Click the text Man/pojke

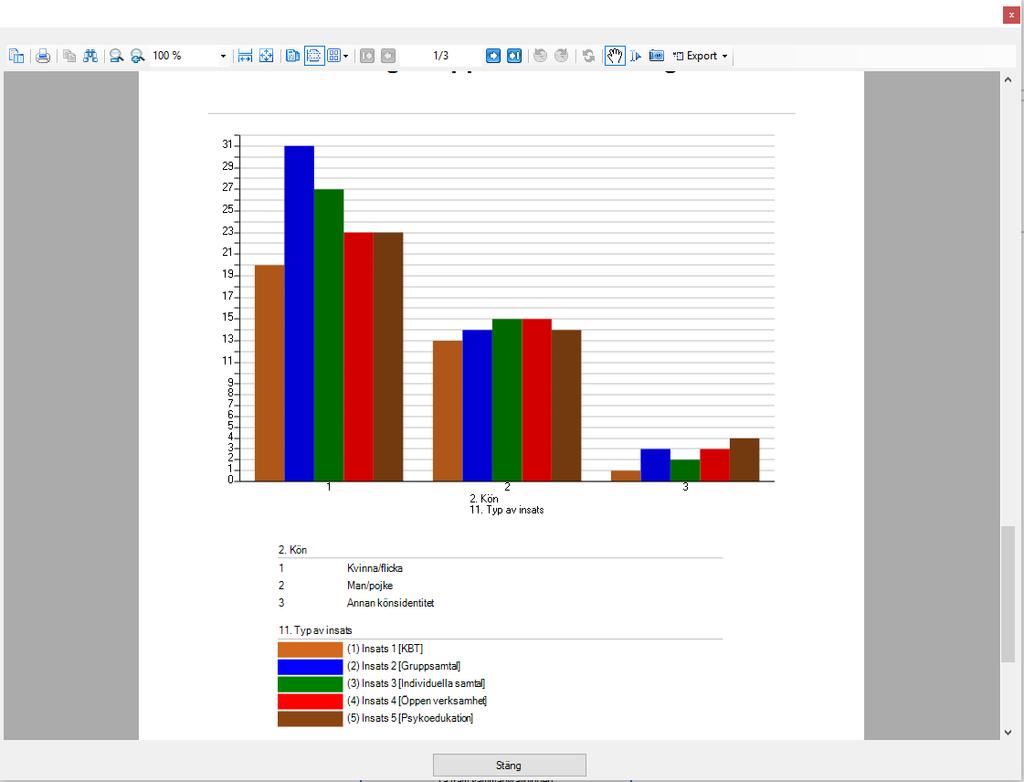coord(370,585)
